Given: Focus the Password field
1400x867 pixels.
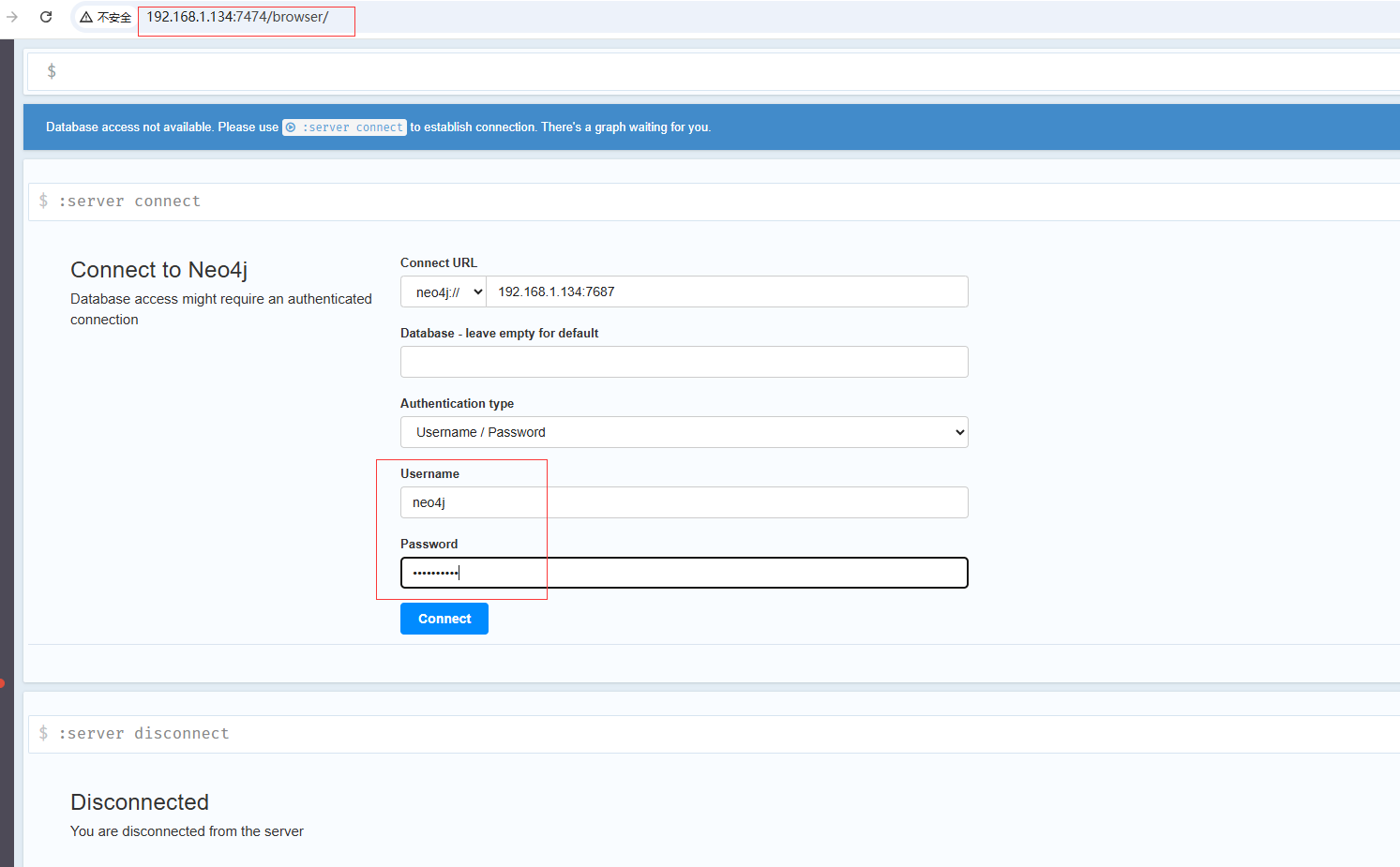Looking at the screenshot, I should pos(685,573).
